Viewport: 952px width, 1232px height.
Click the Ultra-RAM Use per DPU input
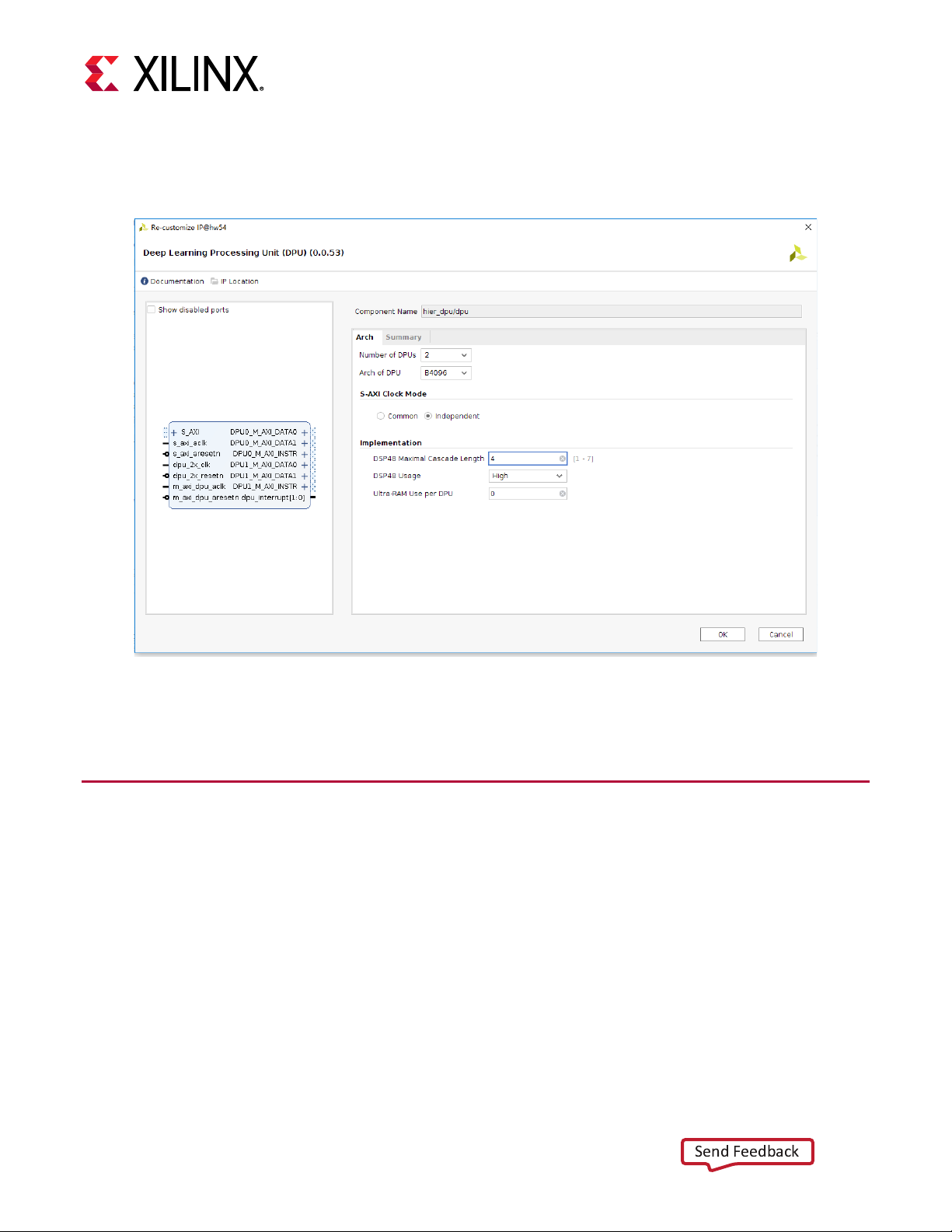pyautogui.click(x=528, y=494)
